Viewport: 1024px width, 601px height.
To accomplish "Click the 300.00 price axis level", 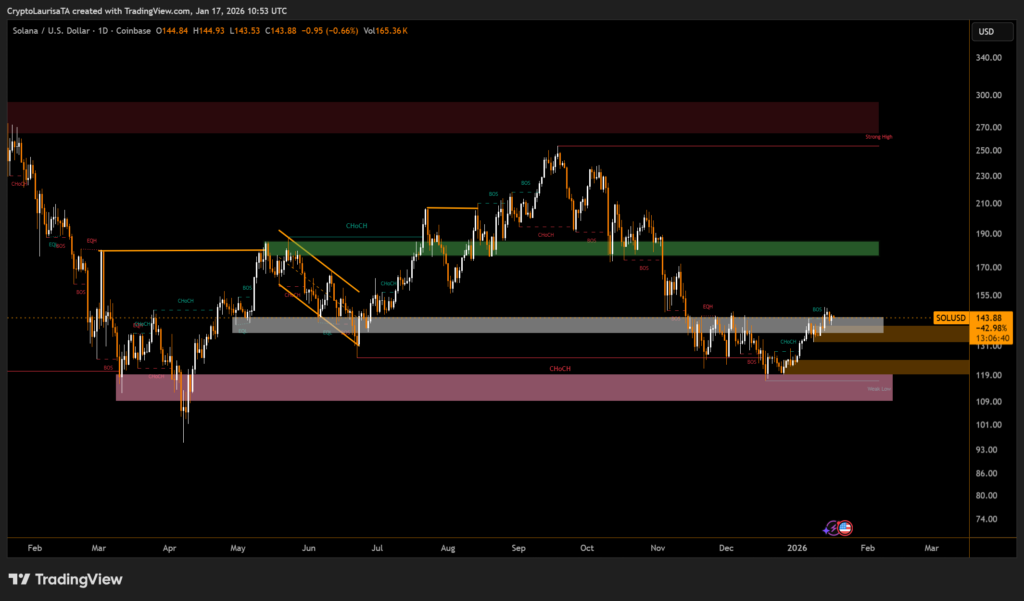I will click(x=988, y=95).
